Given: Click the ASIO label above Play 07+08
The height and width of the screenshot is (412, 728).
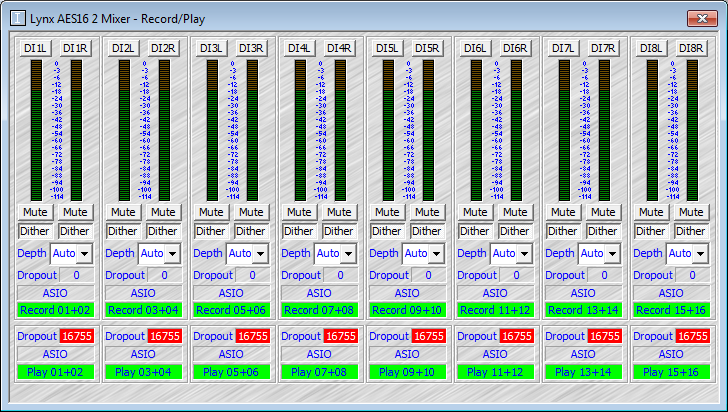Looking at the screenshot, I should pos(319,354).
